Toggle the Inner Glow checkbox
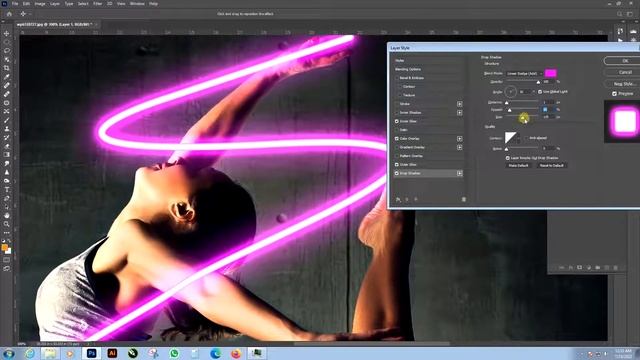Screen dimensions: 640x360 [x=397, y=121]
